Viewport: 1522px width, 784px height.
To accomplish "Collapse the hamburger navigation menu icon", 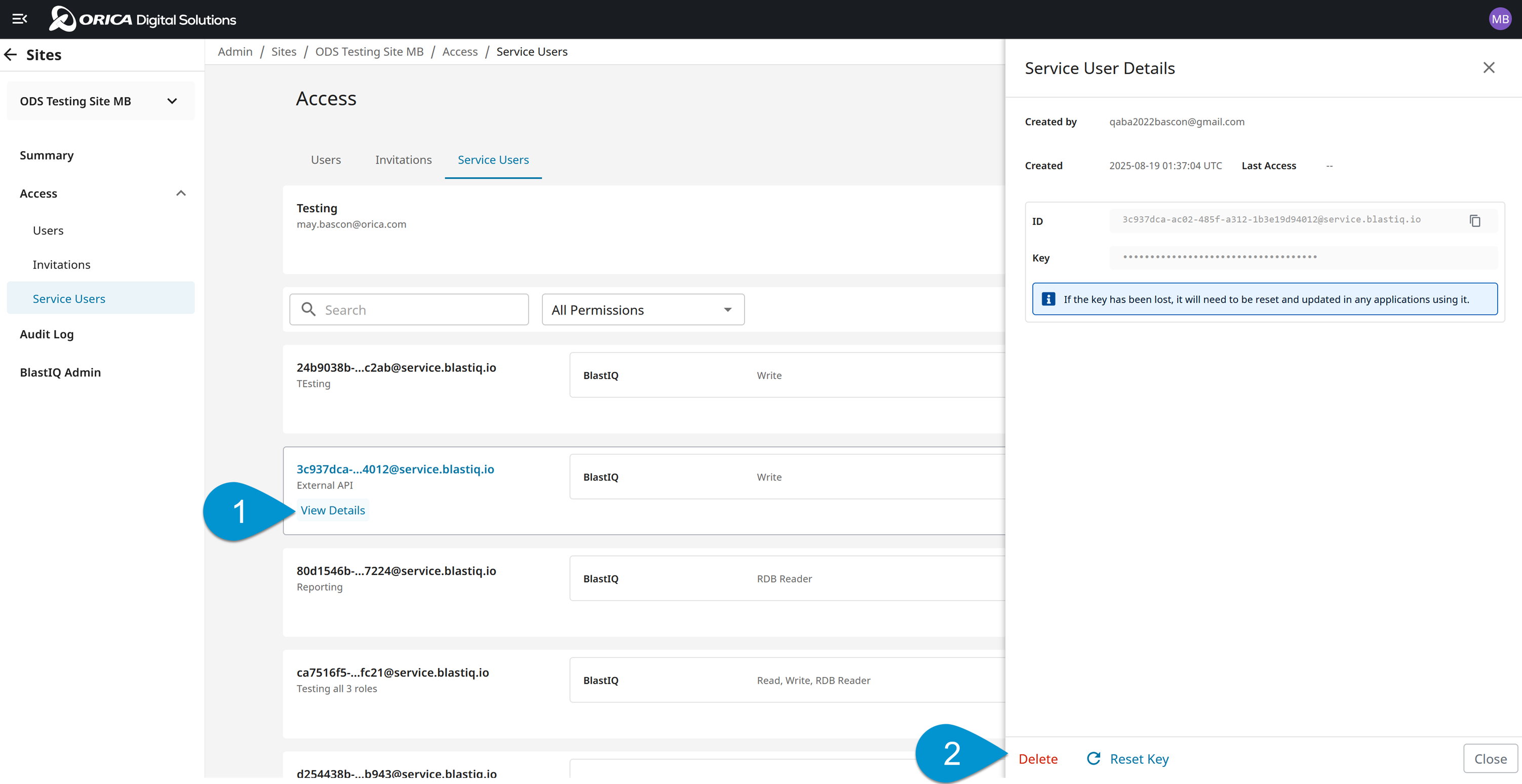I will (19, 19).
